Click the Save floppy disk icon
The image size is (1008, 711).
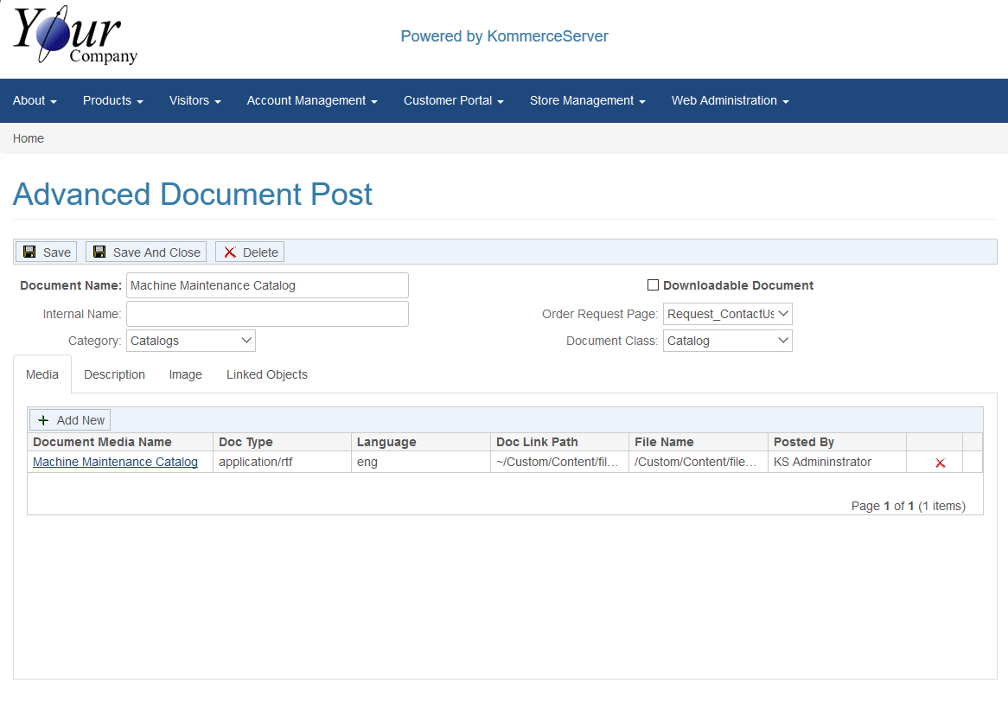[x=30, y=252]
